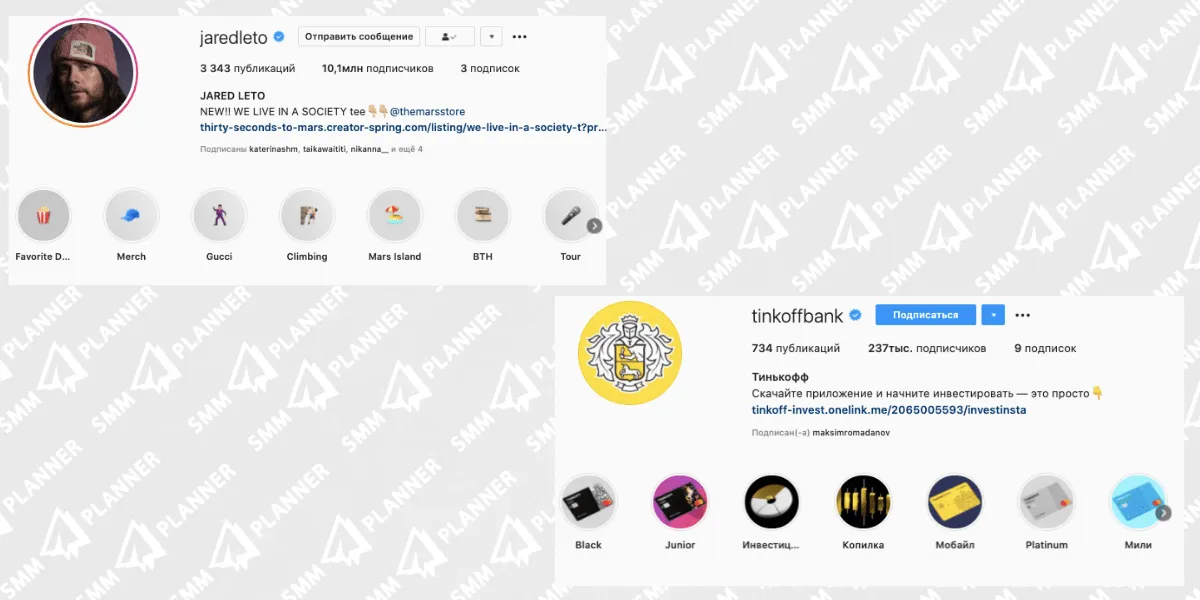Show more jaredleto highlights with right arrow

(x=594, y=226)
